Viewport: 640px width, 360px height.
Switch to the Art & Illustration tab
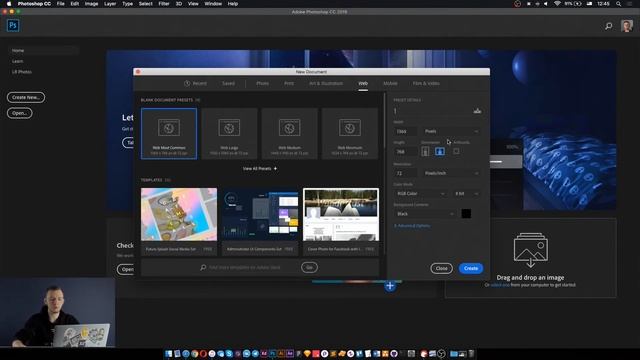[x=326, y=83]
